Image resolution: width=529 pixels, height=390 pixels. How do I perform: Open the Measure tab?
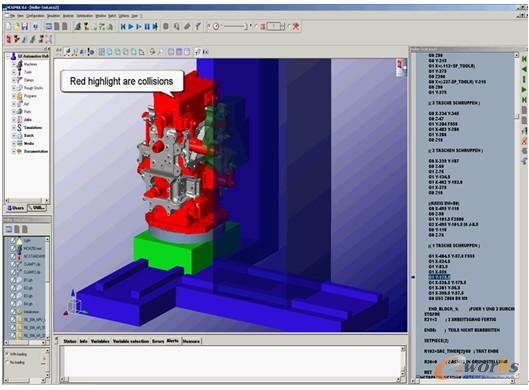(x=191, y=341)
